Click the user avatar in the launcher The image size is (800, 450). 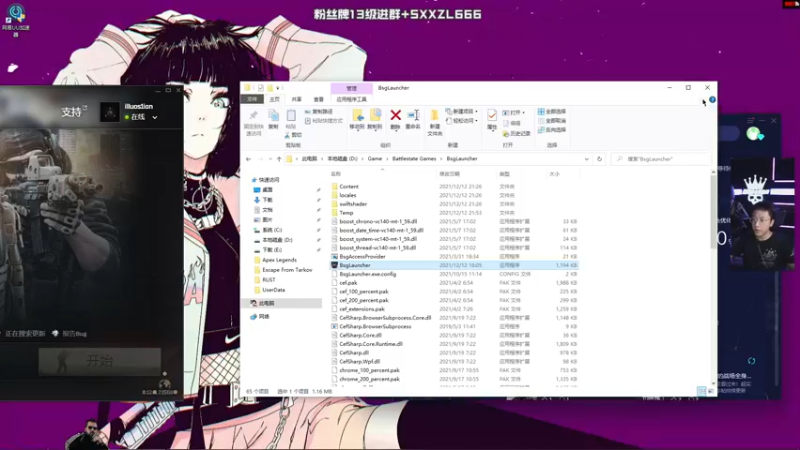[x=109, y=112]
